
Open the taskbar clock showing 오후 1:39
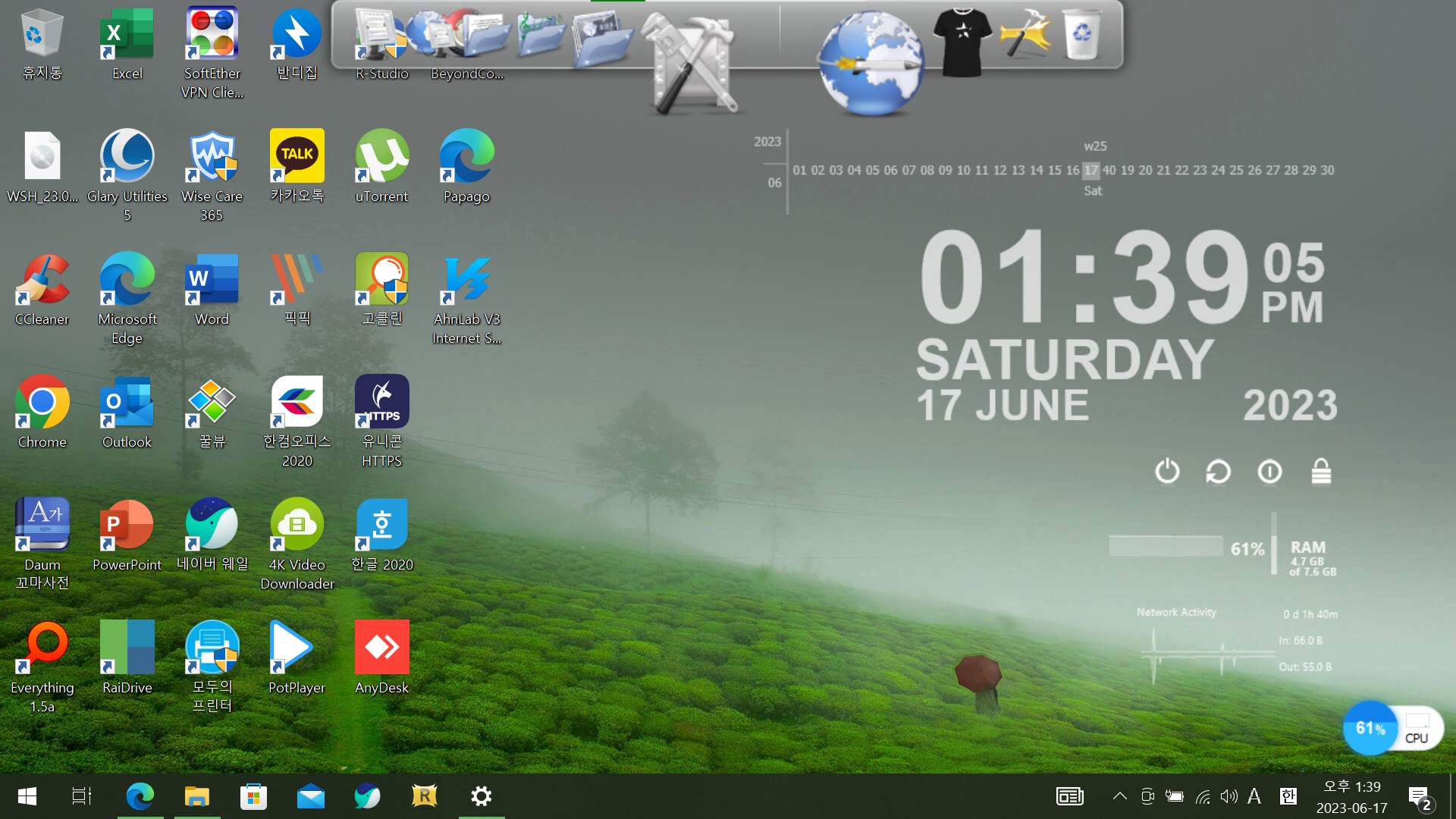pos(1352,797)
